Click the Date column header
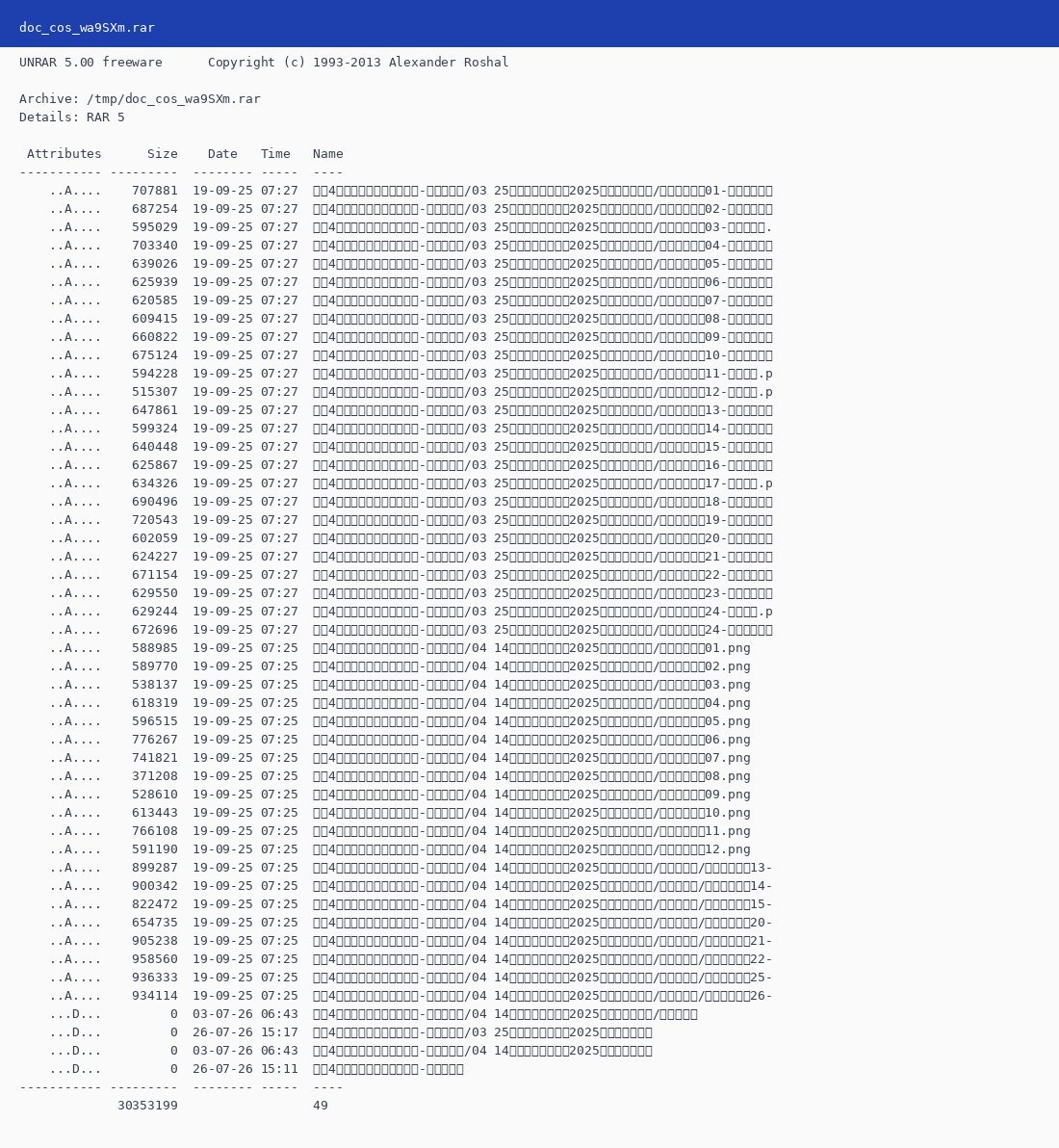Image resolution: width=1059 pixels, height=1148 pixels. [222, 154]
